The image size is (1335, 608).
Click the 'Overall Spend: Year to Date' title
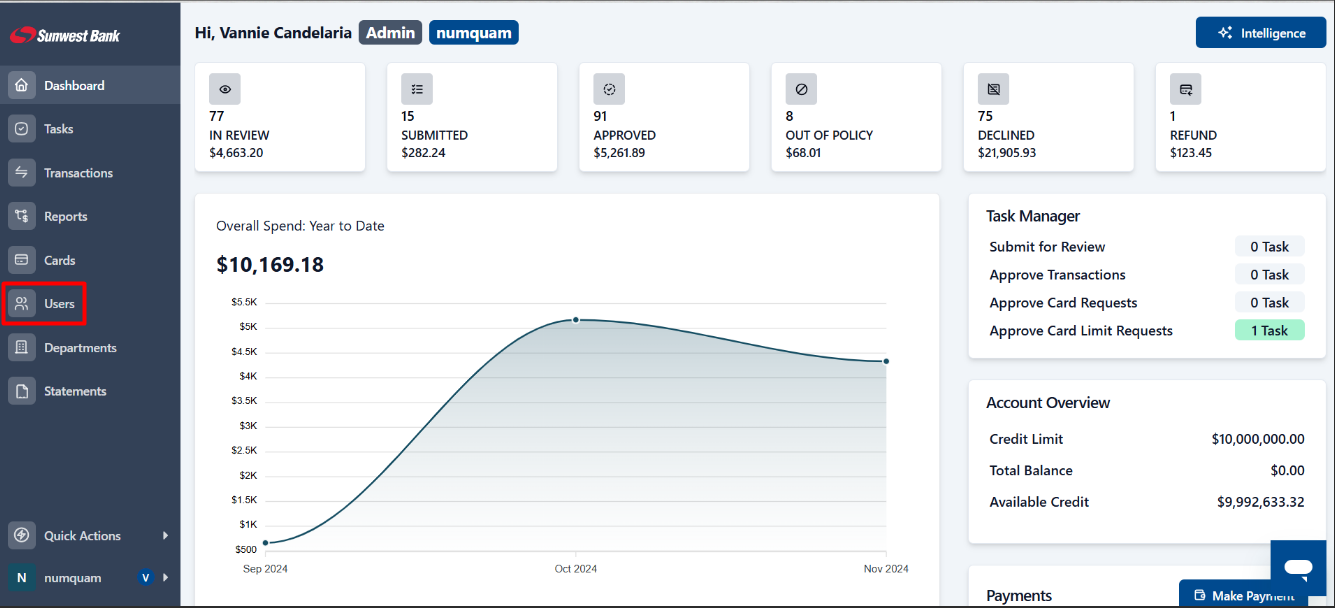[x=300, y=226]
